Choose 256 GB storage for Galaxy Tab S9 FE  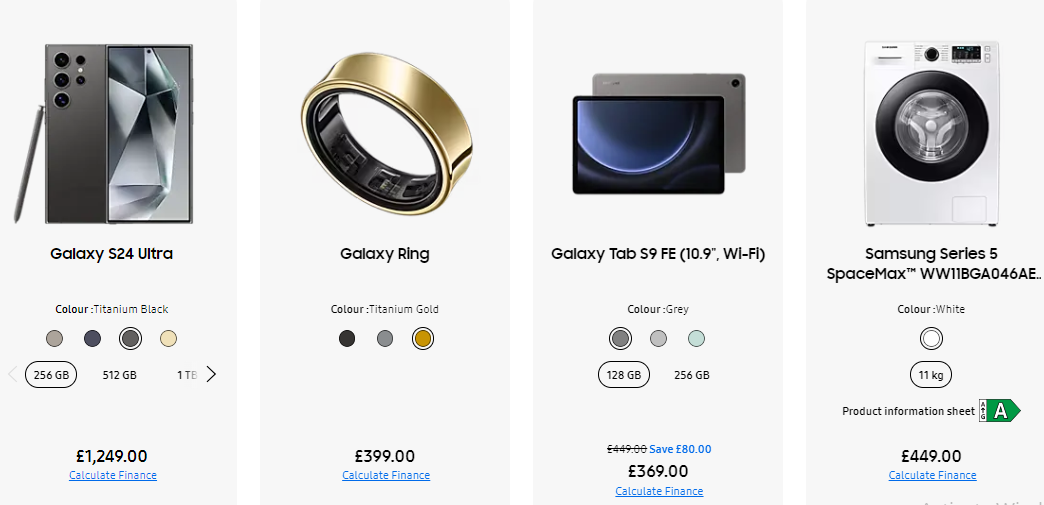[692, 375]
